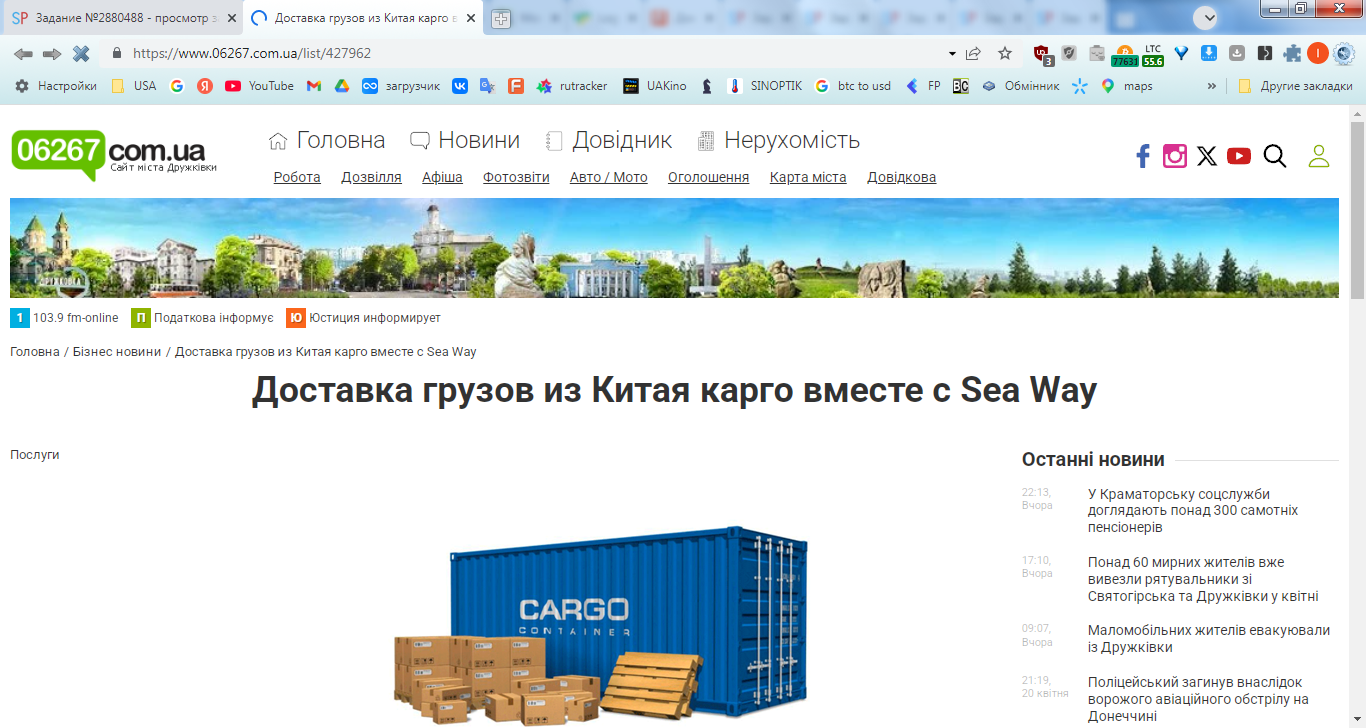Open the tab search dropdown button

coord(1207,17)
